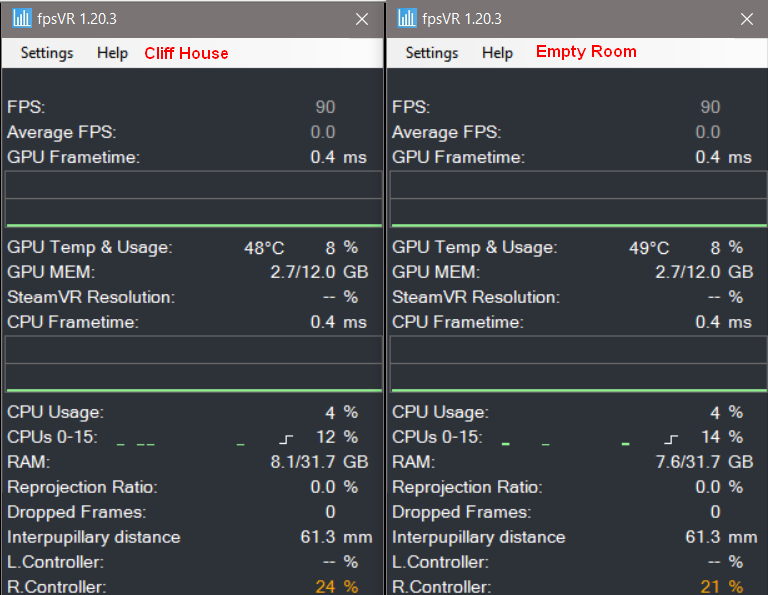This screenshot has width=768, height=595.
Task: Click CPU frametime graph in Cliff House window
Action: pyautogui.click(x=193, y=363)
